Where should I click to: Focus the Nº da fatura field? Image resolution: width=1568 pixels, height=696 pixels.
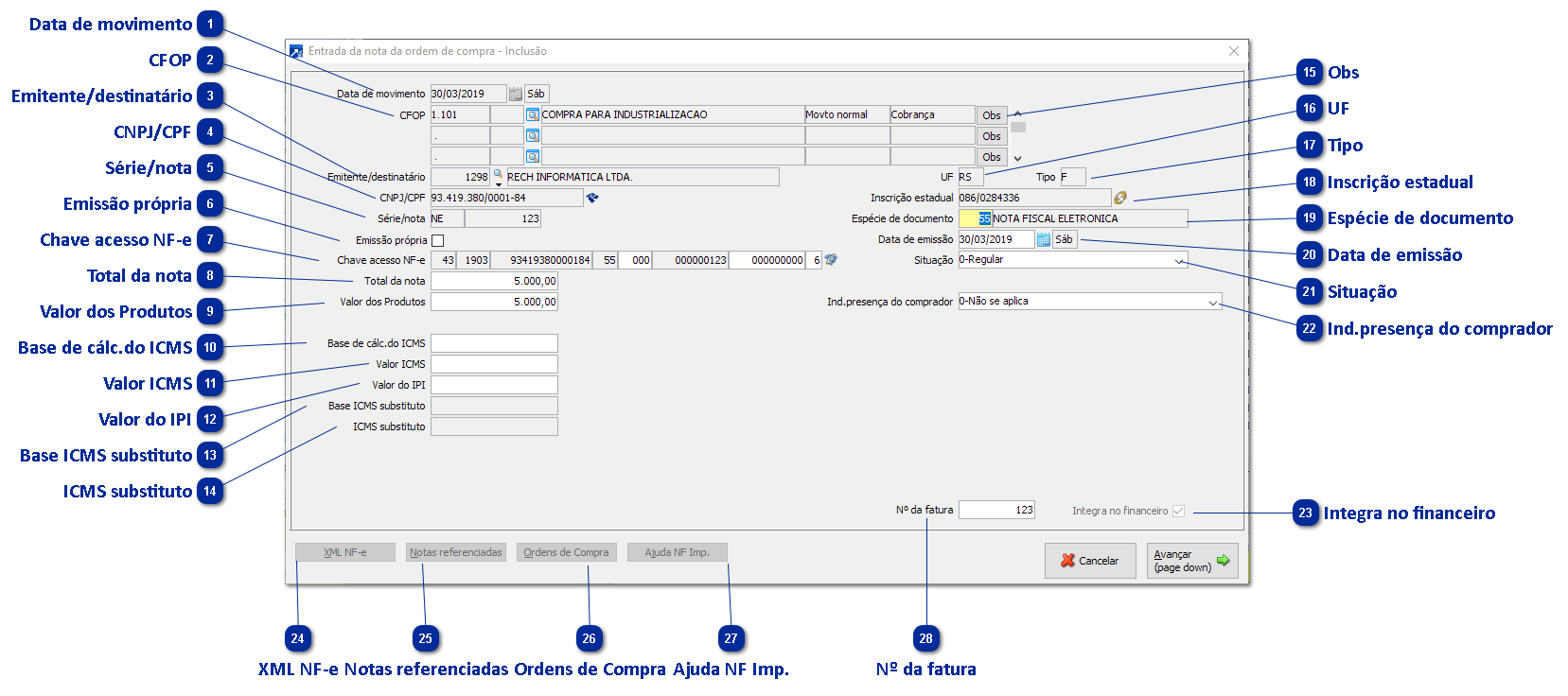(996, 510)
